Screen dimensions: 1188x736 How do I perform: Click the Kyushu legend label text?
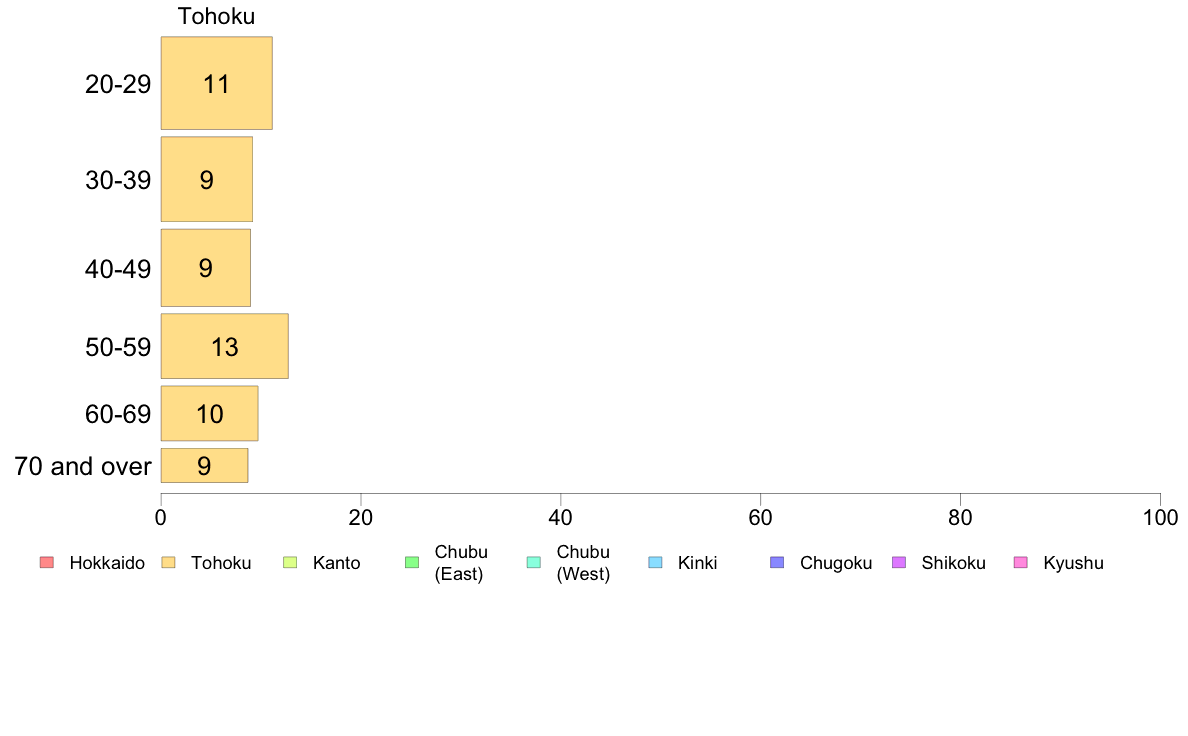(1073, 563)
